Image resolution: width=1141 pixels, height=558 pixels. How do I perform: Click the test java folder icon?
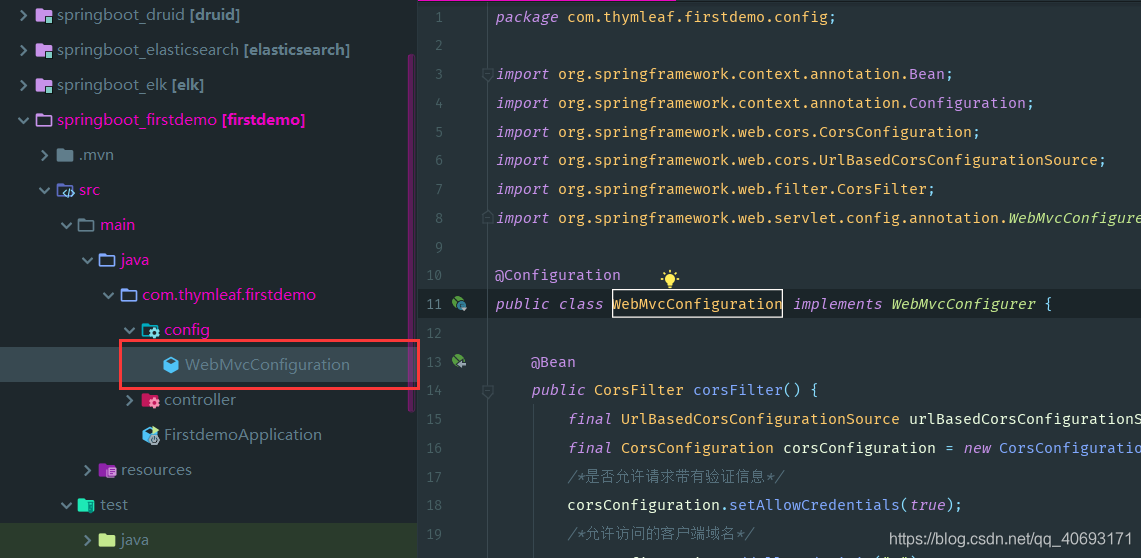(108, 540)
